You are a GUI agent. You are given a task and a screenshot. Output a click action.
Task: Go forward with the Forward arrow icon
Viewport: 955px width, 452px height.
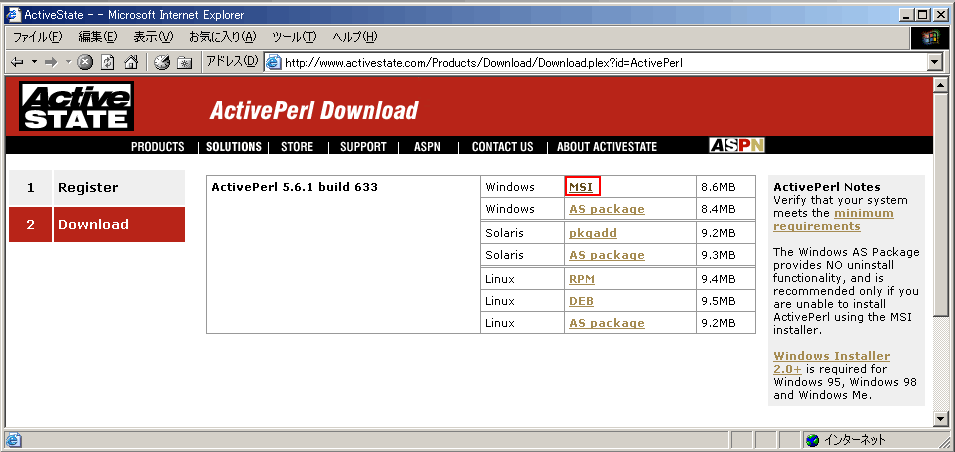point(51,62)
